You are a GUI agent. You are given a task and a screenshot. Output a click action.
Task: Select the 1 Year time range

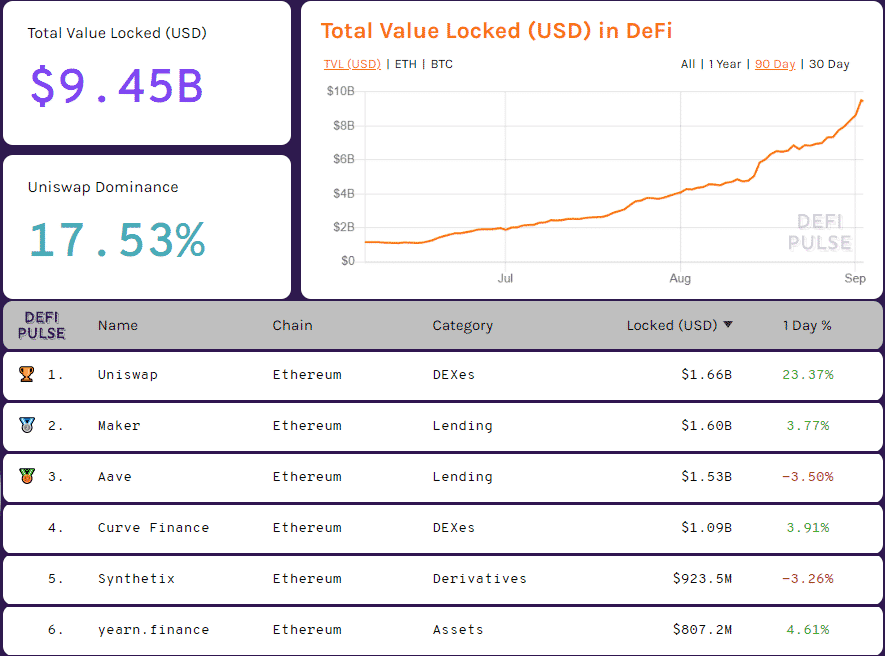725,64
